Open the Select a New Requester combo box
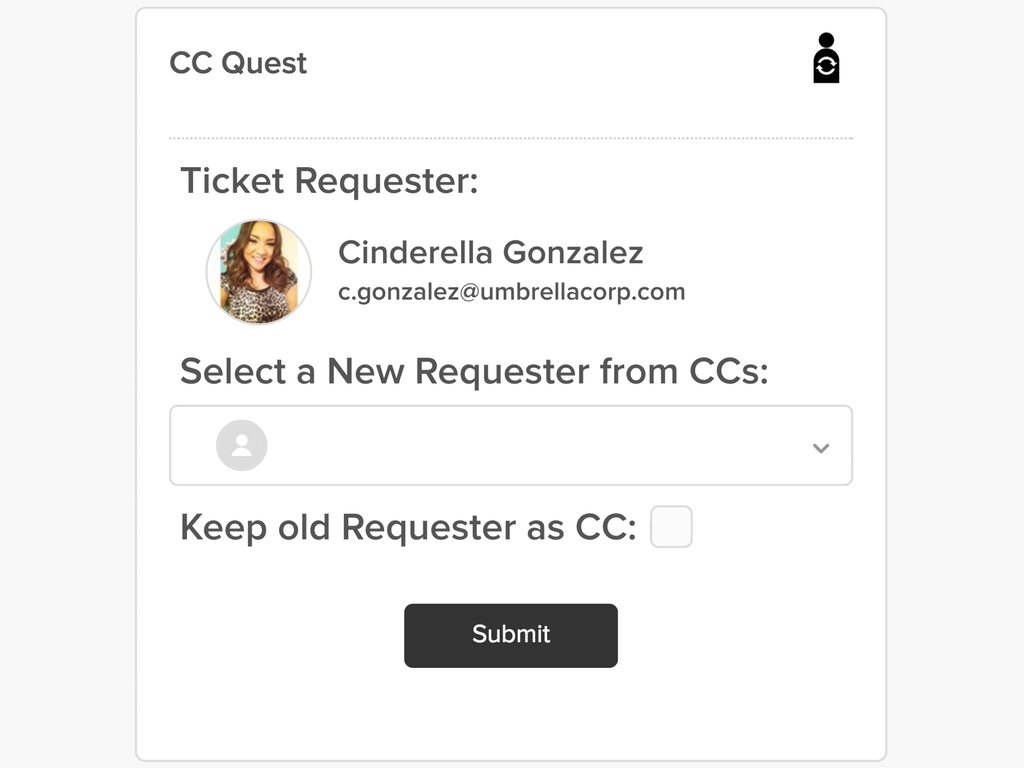This screenshot has height=768, width=1024. (x=511, y=445)
